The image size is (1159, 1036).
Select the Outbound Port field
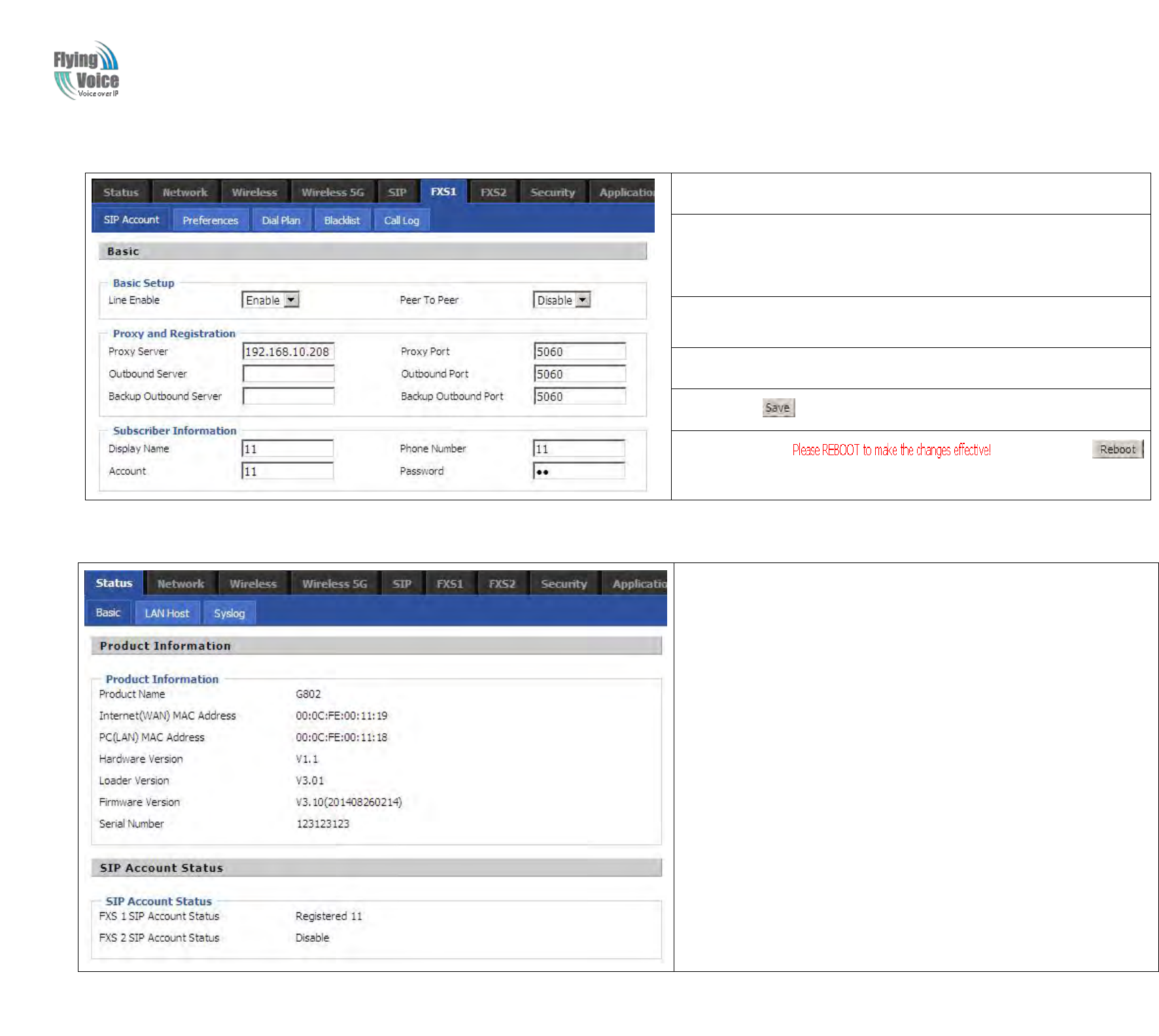tap(579, 374)
